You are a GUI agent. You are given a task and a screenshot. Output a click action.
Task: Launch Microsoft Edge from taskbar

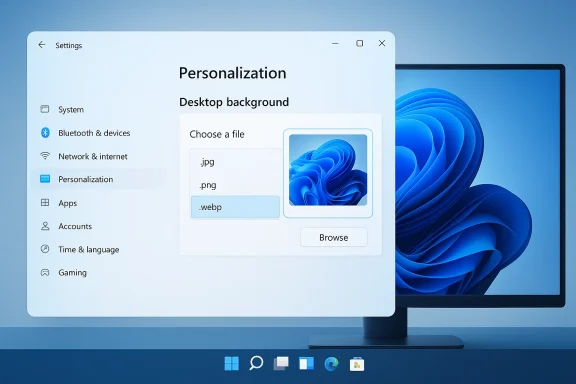(x=331, y=364)
